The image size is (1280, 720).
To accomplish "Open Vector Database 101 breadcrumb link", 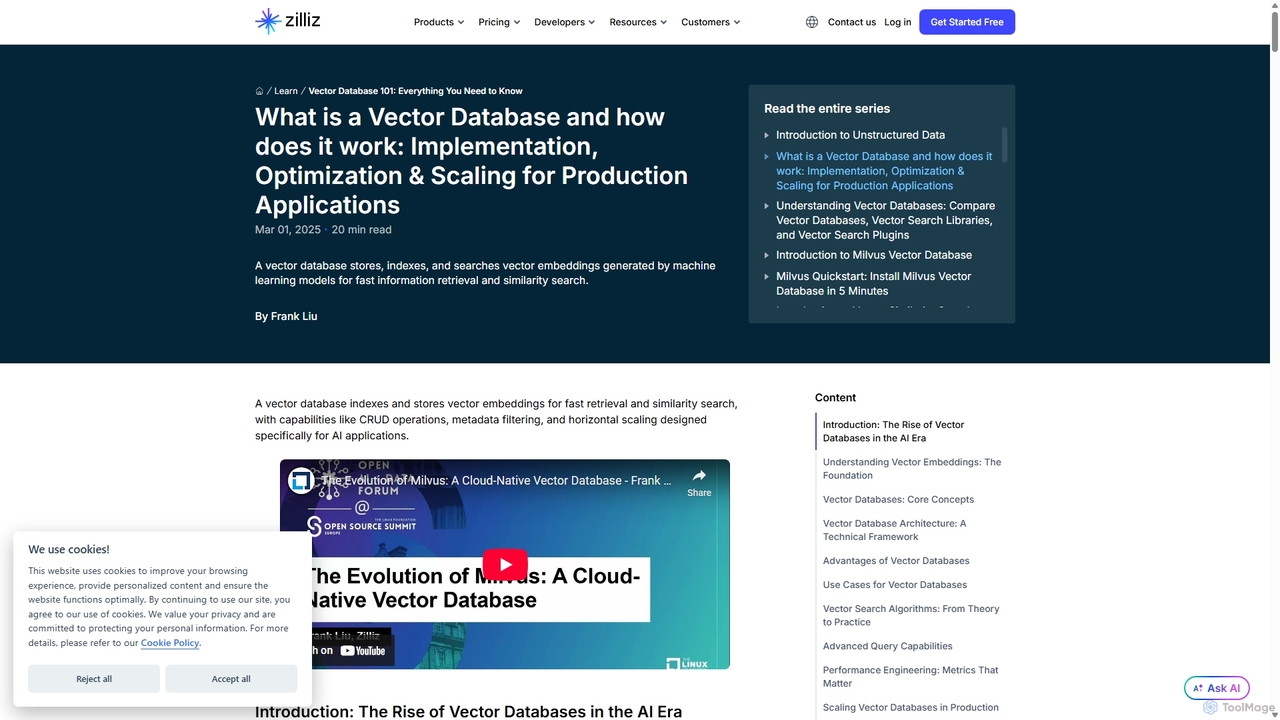I will pos(415,91).
